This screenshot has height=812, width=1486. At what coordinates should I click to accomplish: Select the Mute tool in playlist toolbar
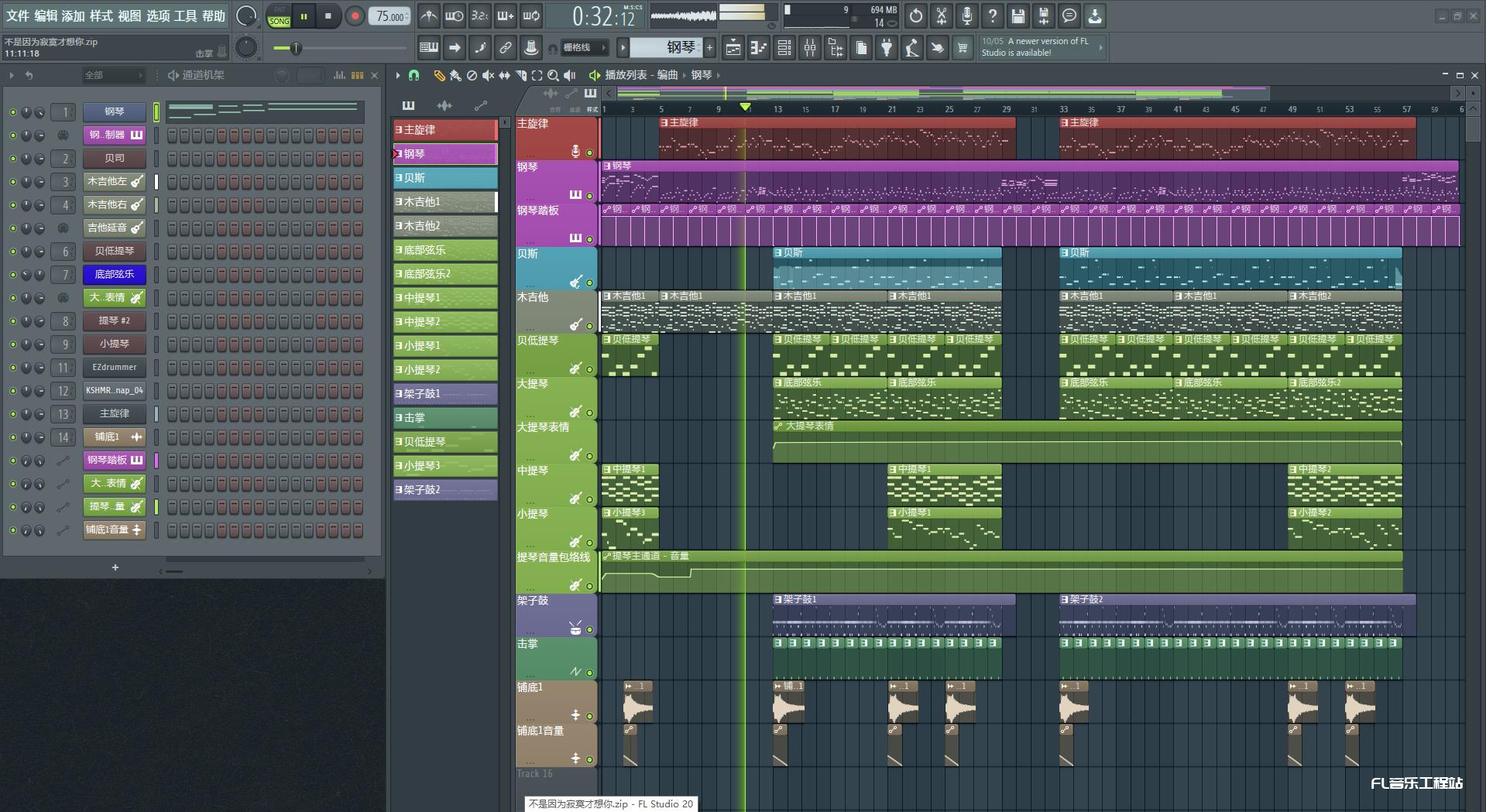tap(488, 75)
